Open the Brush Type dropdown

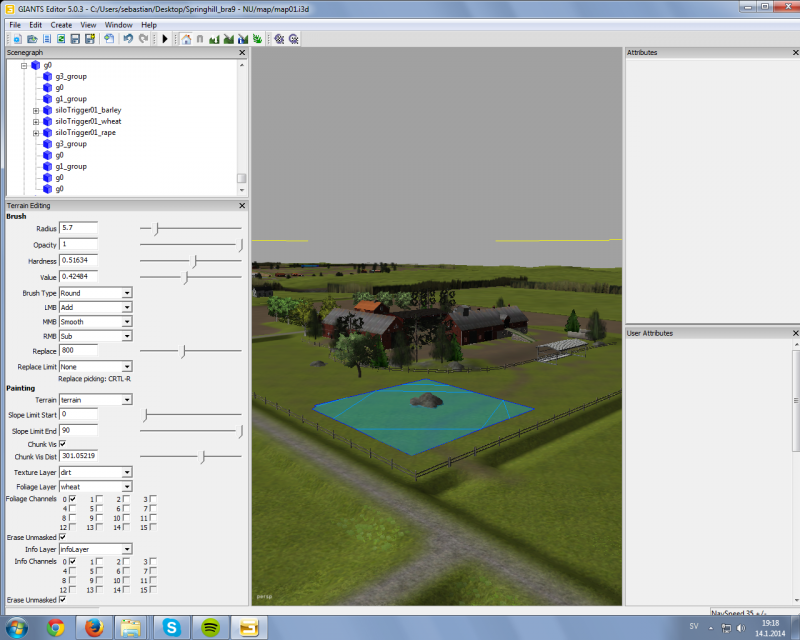pyautogui.click(x=96, y=293)
